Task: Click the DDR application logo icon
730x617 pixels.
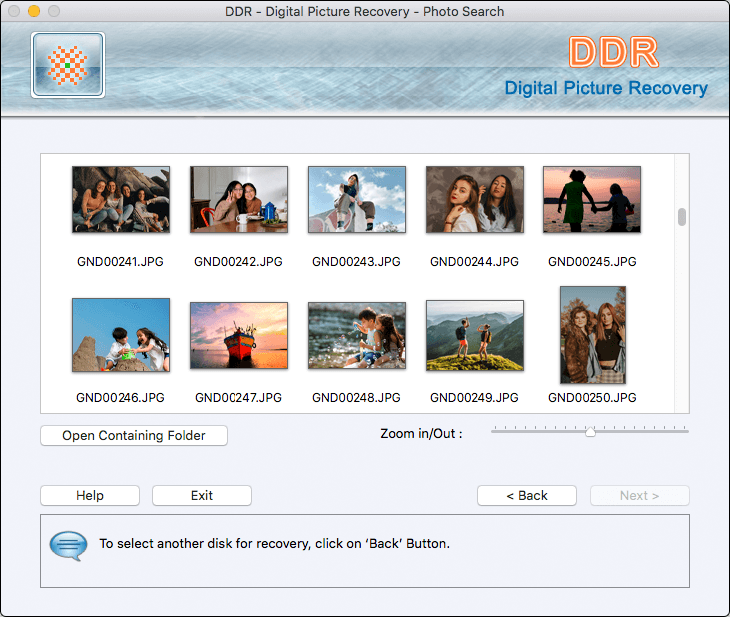Action: 68,65
